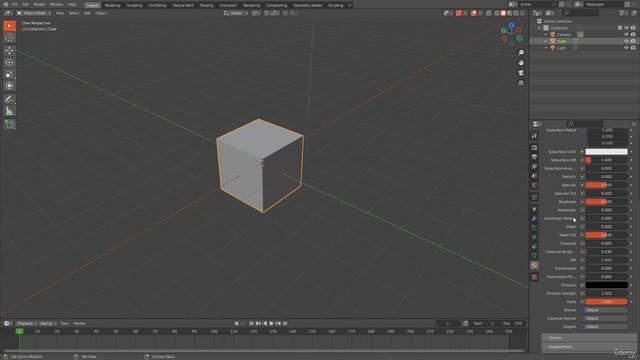Expand the Light tree item
Image resolution: width=640 pixels, height=360 pixels.
546,48
